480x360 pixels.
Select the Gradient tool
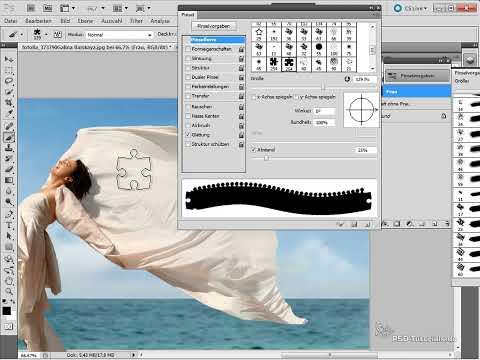[9, 180]
